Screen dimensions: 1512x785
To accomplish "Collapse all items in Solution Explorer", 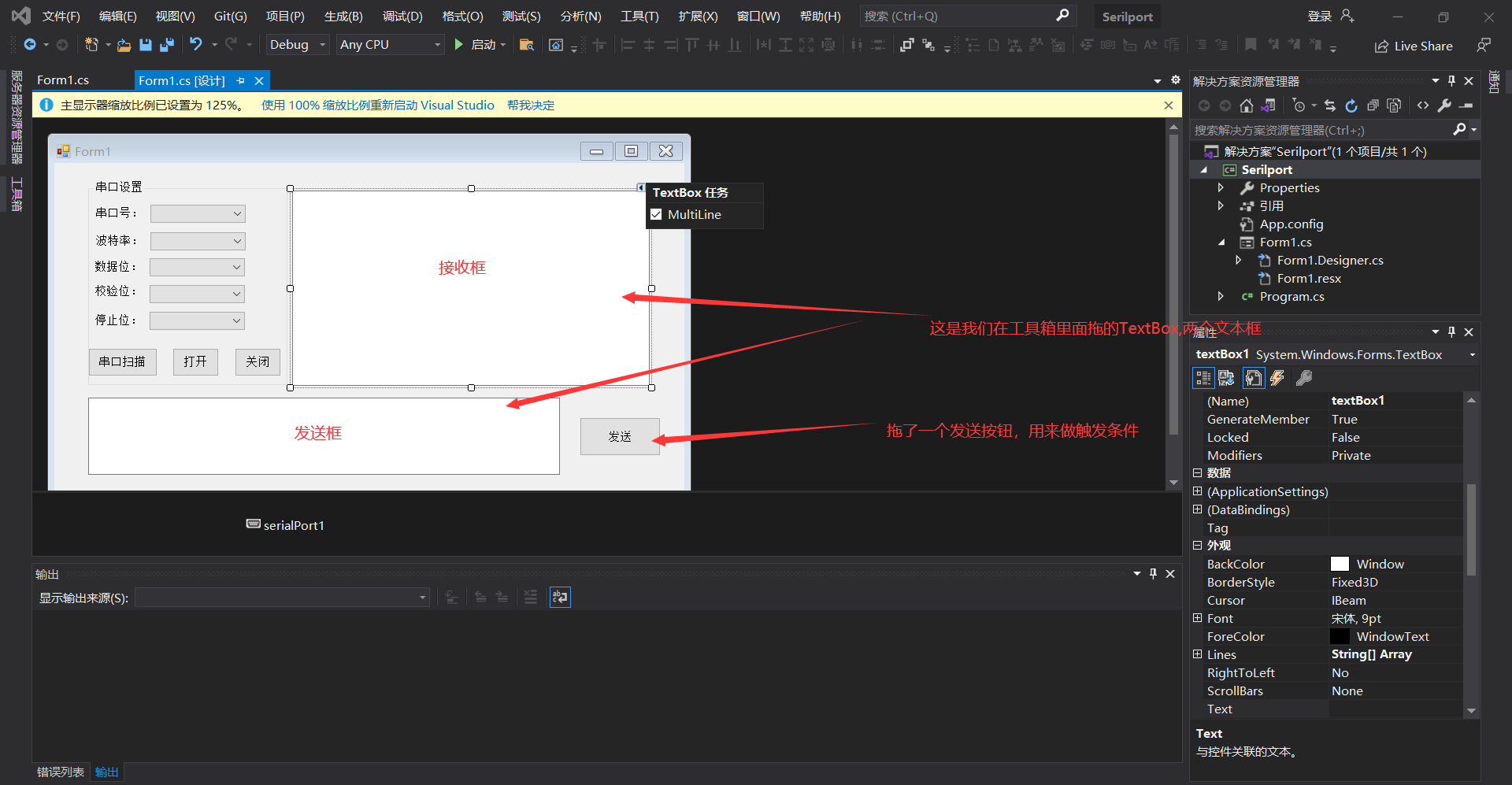I will tap(1372, 105).
